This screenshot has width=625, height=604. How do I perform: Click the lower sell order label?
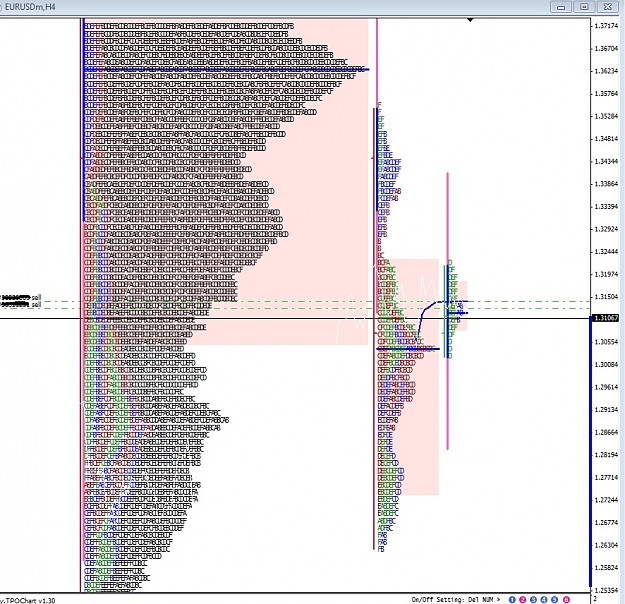click(x=21, y=305)
